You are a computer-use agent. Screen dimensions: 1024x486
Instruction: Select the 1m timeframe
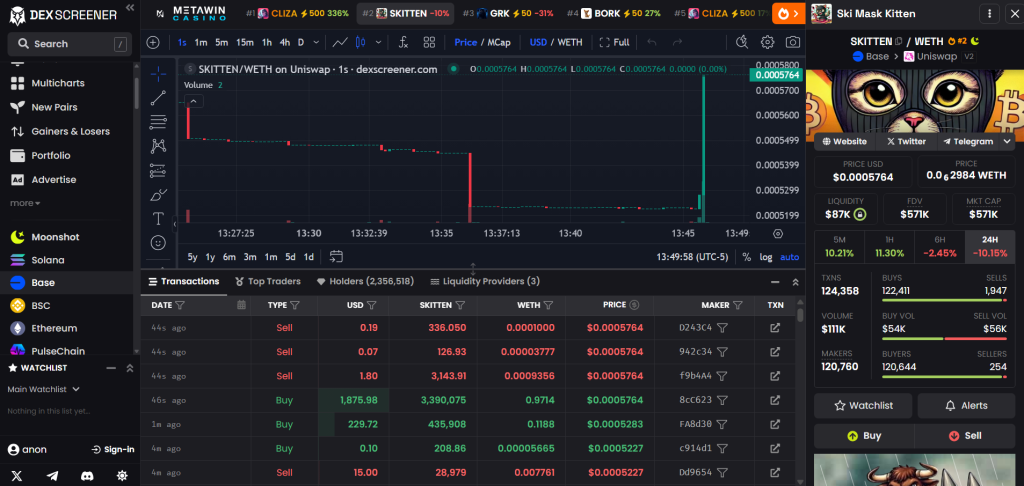tap(200, 42)
